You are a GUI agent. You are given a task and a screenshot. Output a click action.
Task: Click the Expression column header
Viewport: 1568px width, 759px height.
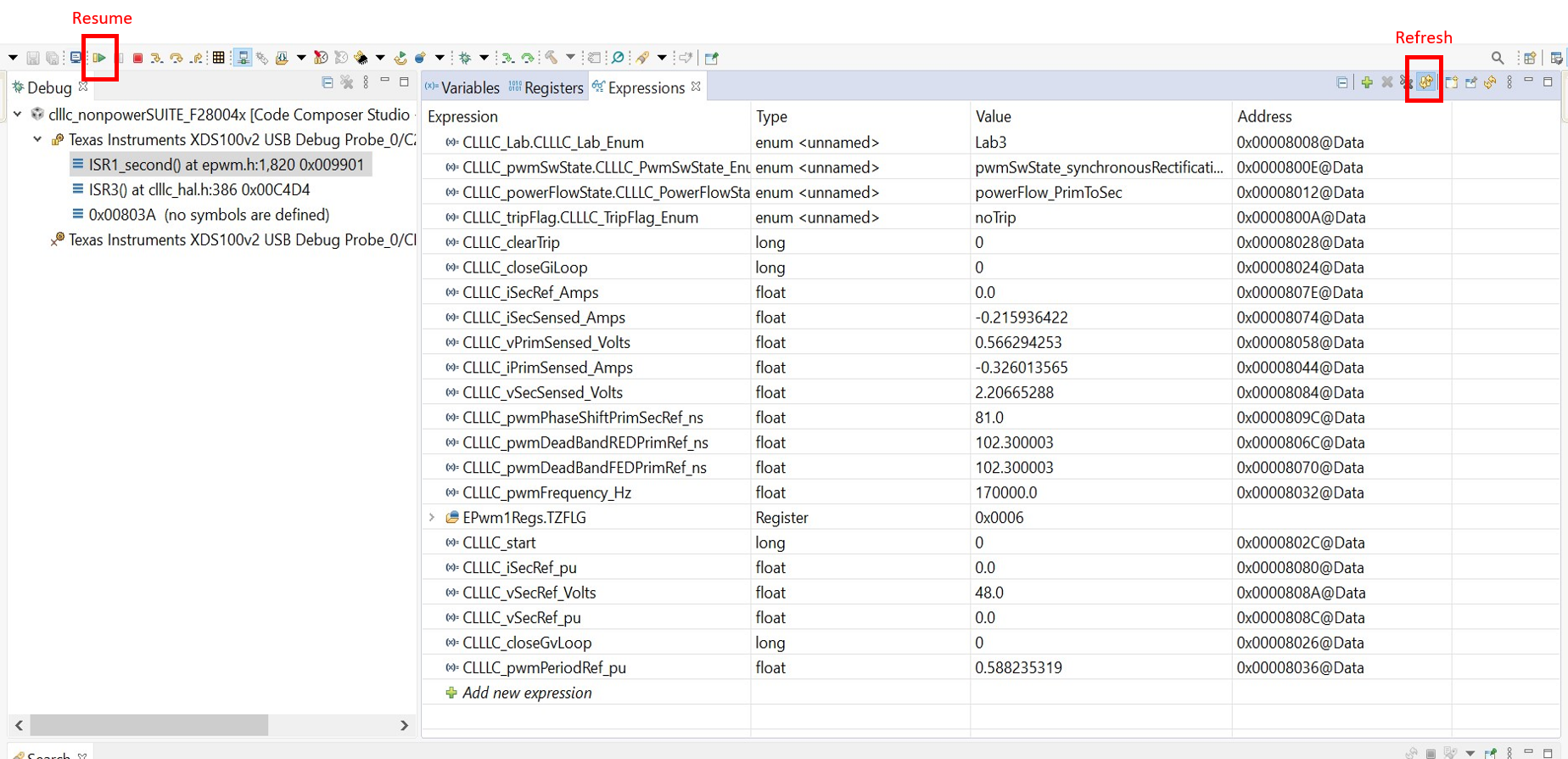(462, 116)
